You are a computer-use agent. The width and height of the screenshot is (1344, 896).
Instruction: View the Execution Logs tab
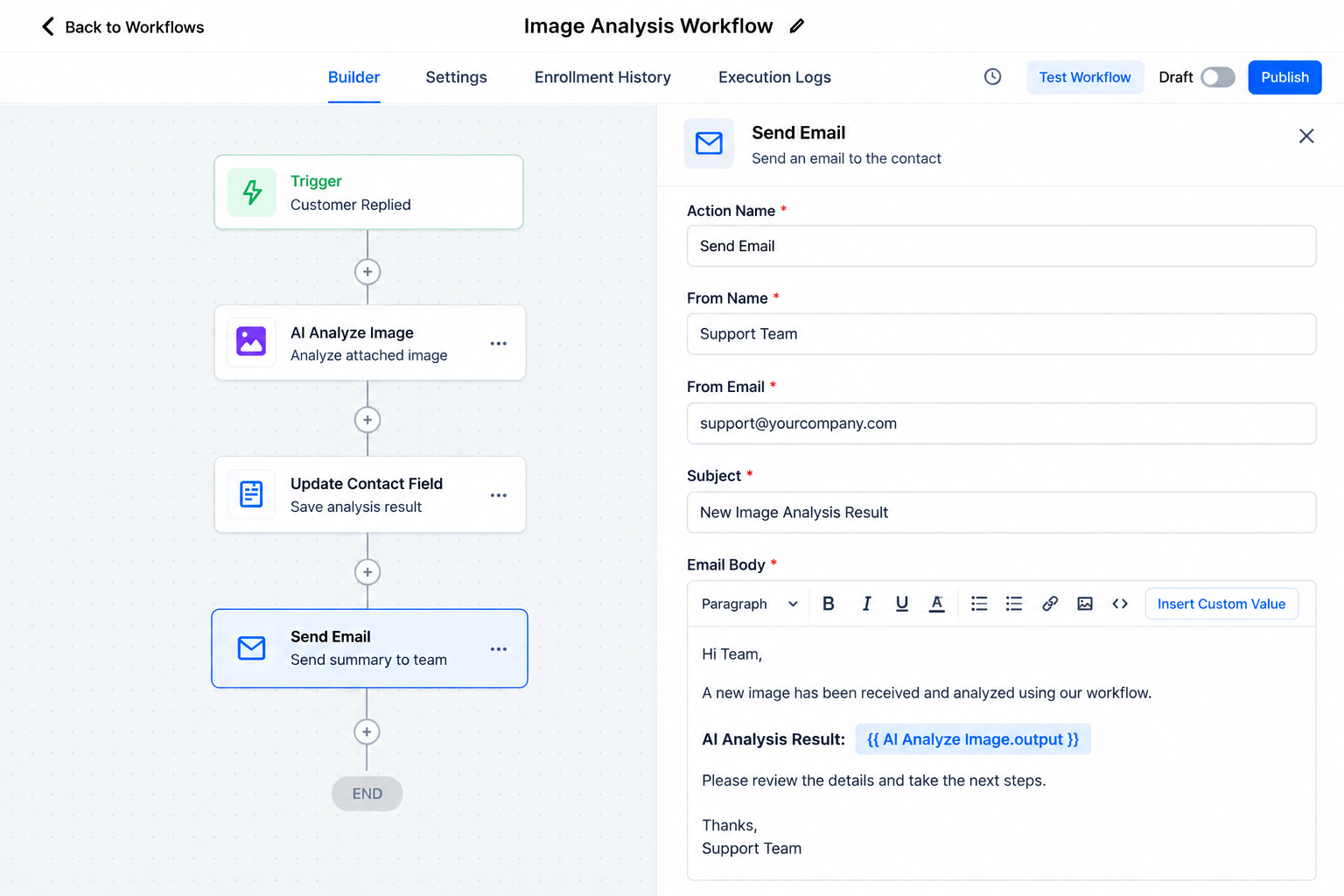tap(774, 77)
